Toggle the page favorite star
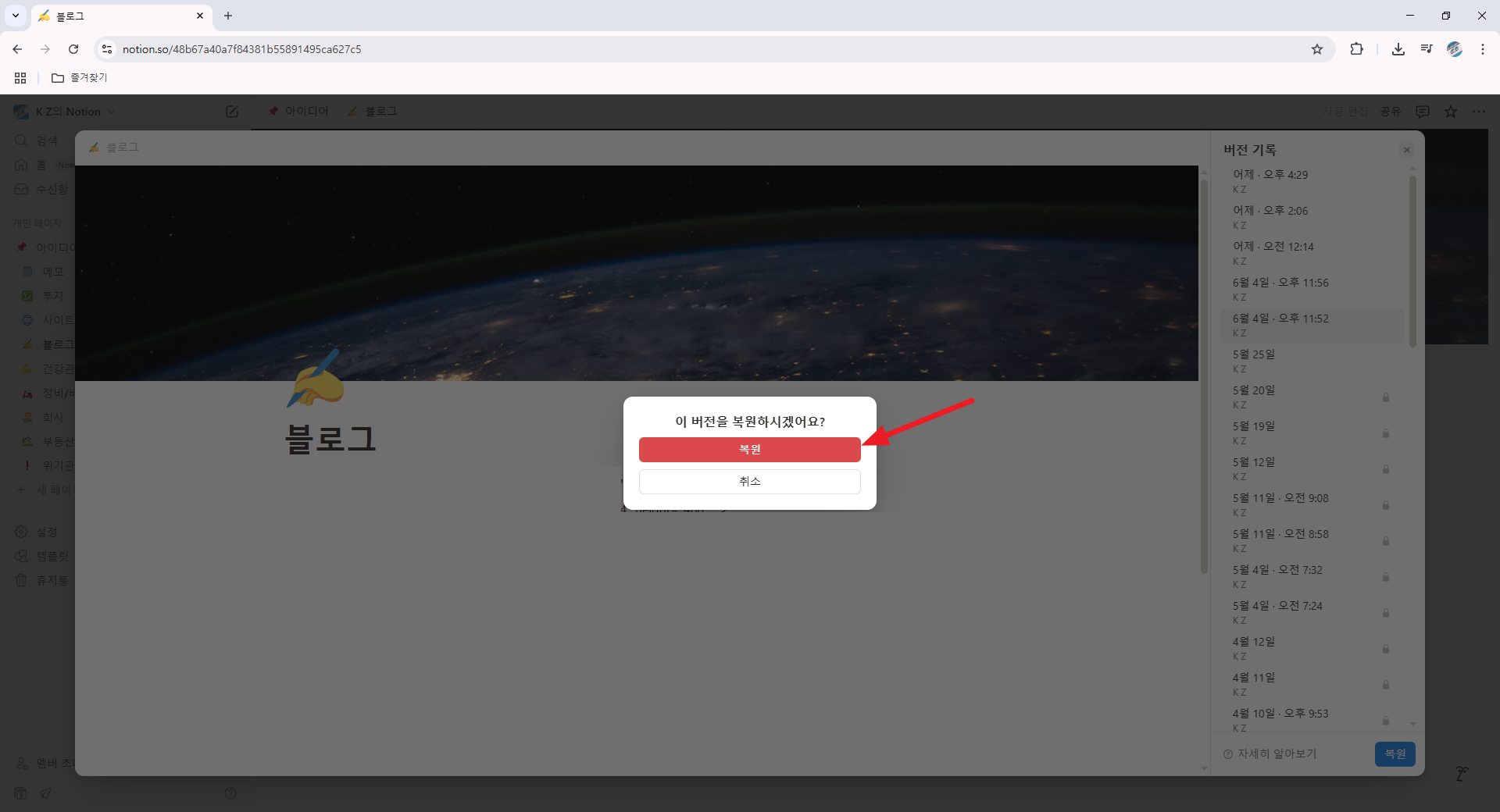This screenshot has width=1500, height=812. (1451, 112)
